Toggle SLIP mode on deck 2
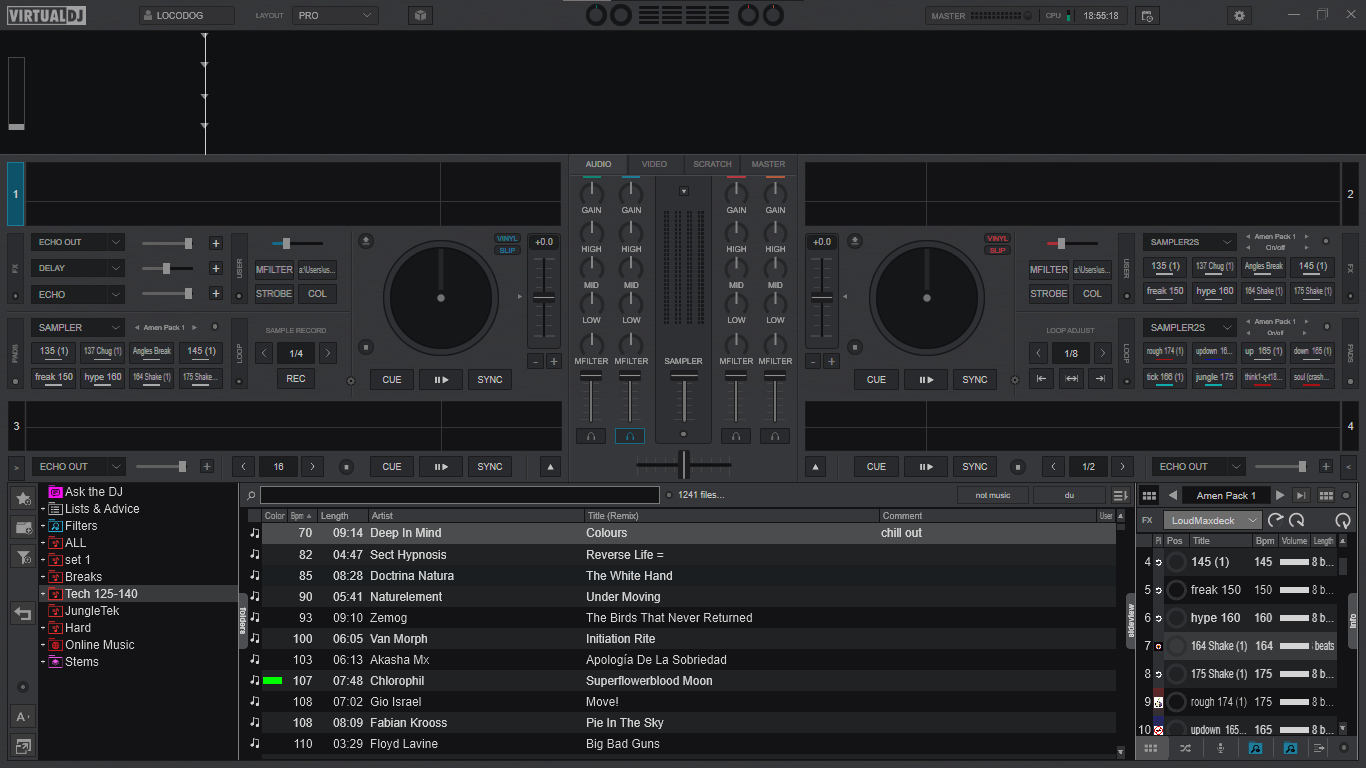 pyautogui.click(x=997, y=250)
